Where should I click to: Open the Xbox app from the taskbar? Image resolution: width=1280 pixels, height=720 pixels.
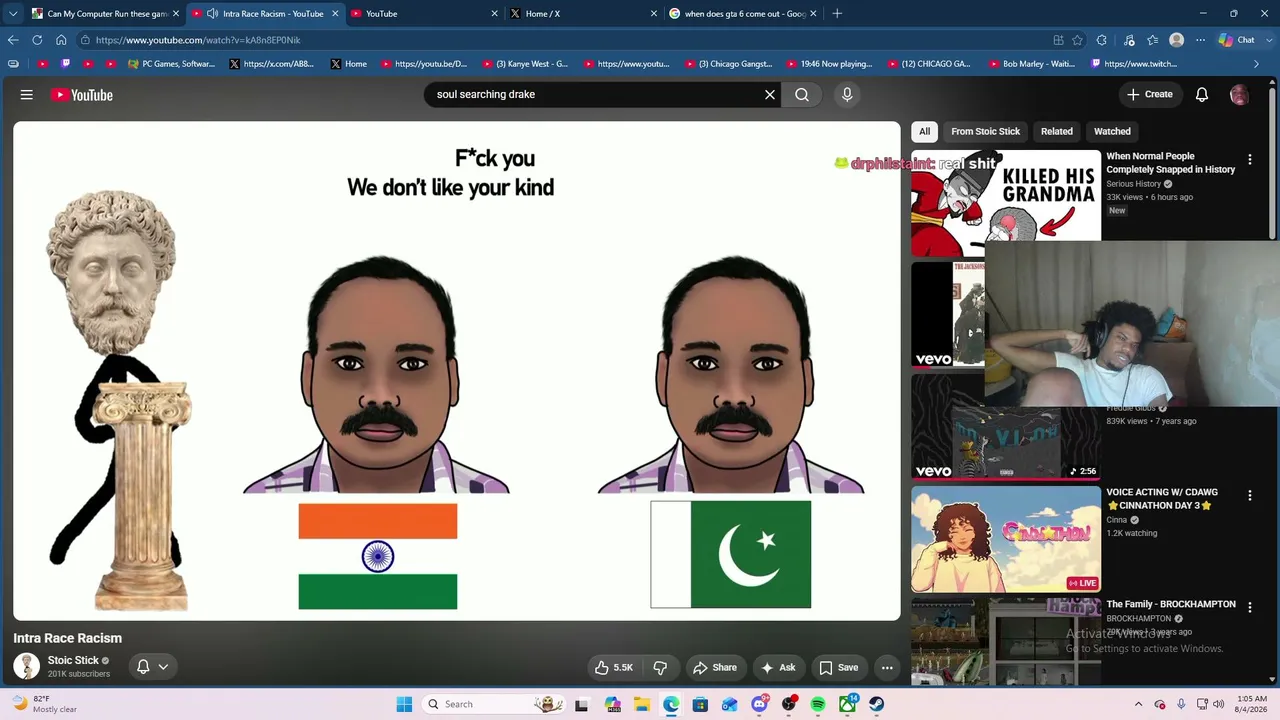(847, 704)
